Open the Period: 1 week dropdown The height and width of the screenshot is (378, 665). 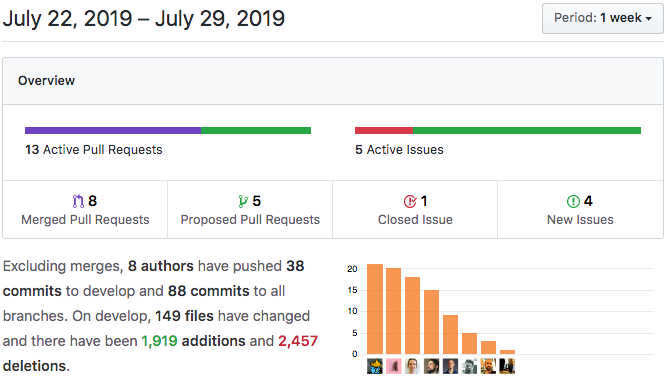coord(602,18)
